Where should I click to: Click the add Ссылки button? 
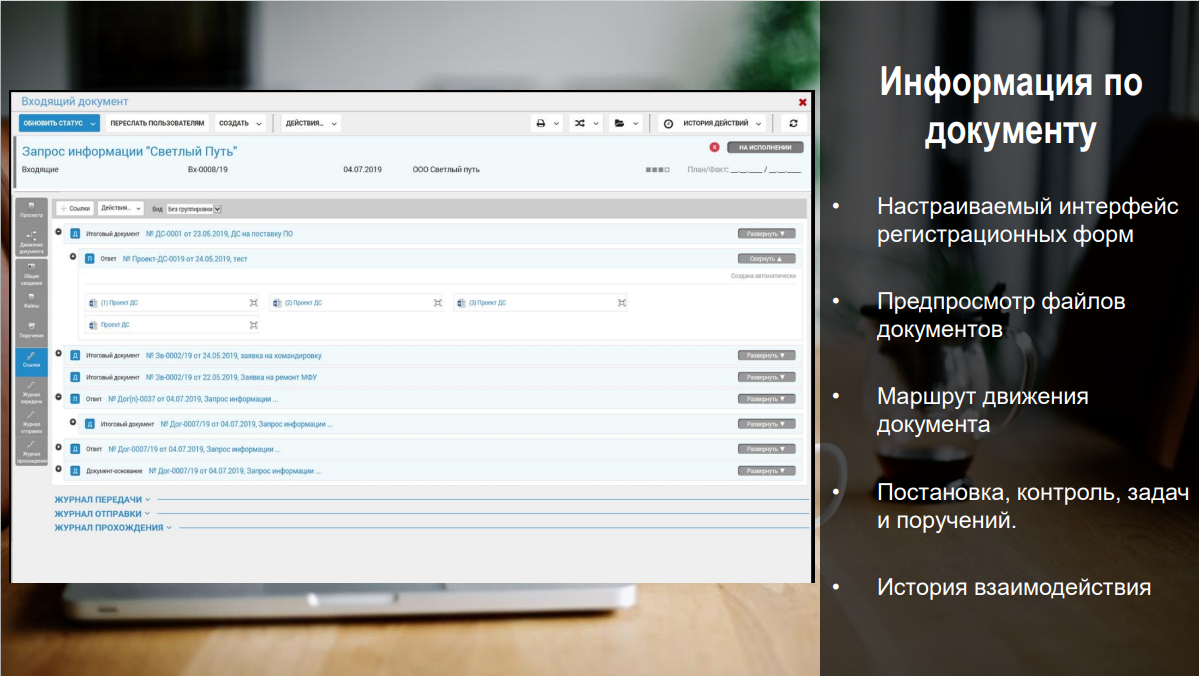[x=75, y=208]
